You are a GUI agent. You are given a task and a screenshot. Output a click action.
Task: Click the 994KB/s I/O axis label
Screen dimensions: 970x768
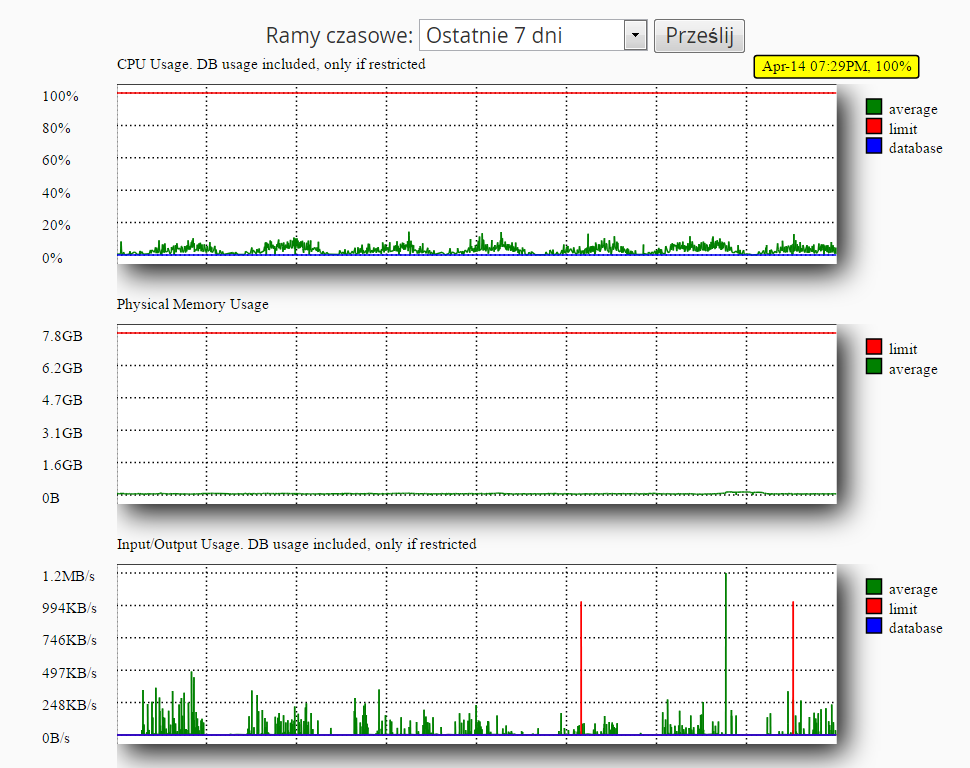[69, 609]
